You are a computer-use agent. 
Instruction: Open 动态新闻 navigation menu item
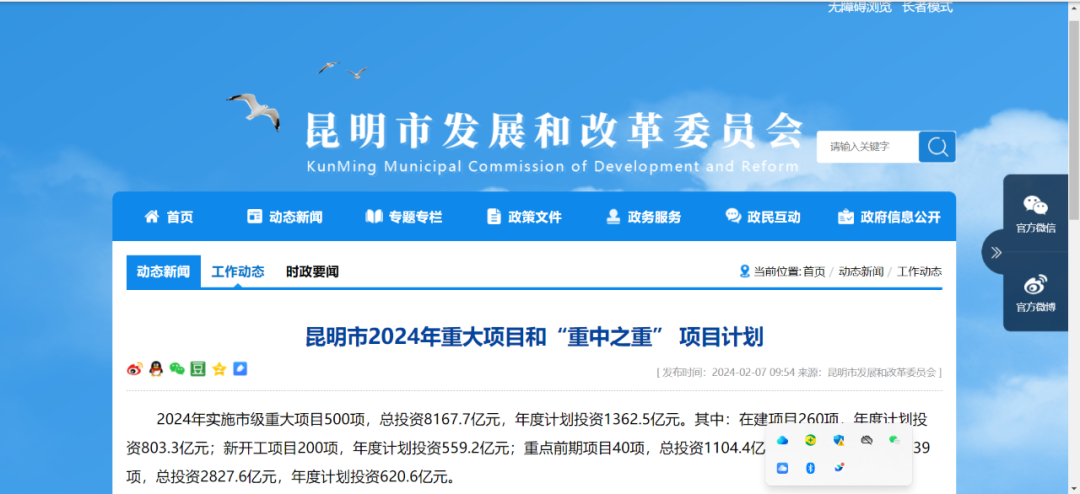coord(284,217)
